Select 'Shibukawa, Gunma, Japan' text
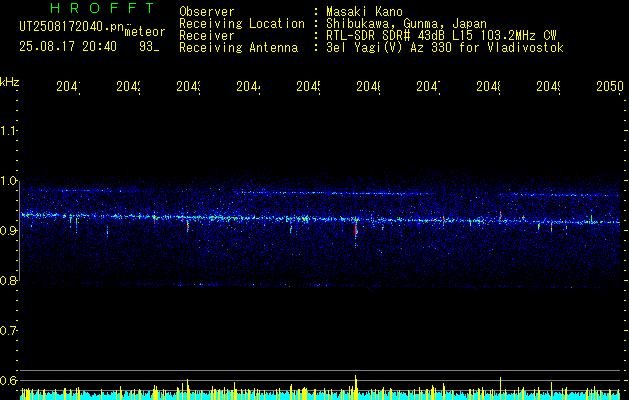This screenshot has height=400, width=629. (x=406, y=24)
